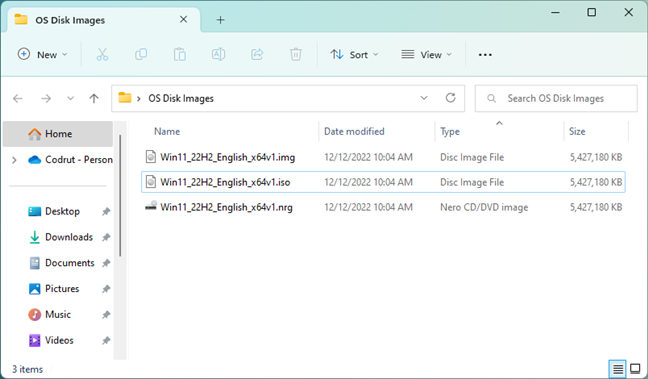Maximize the File Explorer window
The image size is (648, 379).
tap(591, 12)
